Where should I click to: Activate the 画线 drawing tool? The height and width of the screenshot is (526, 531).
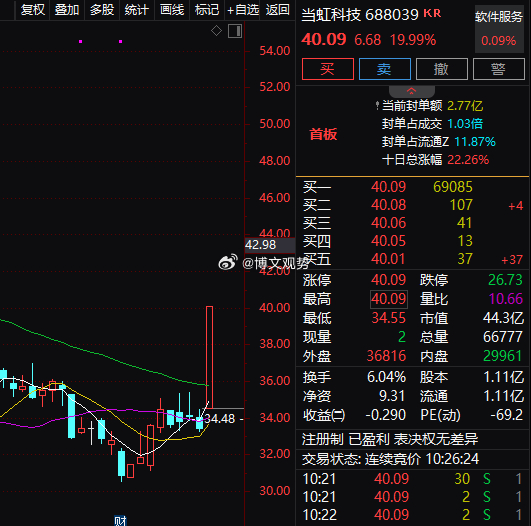172,9
